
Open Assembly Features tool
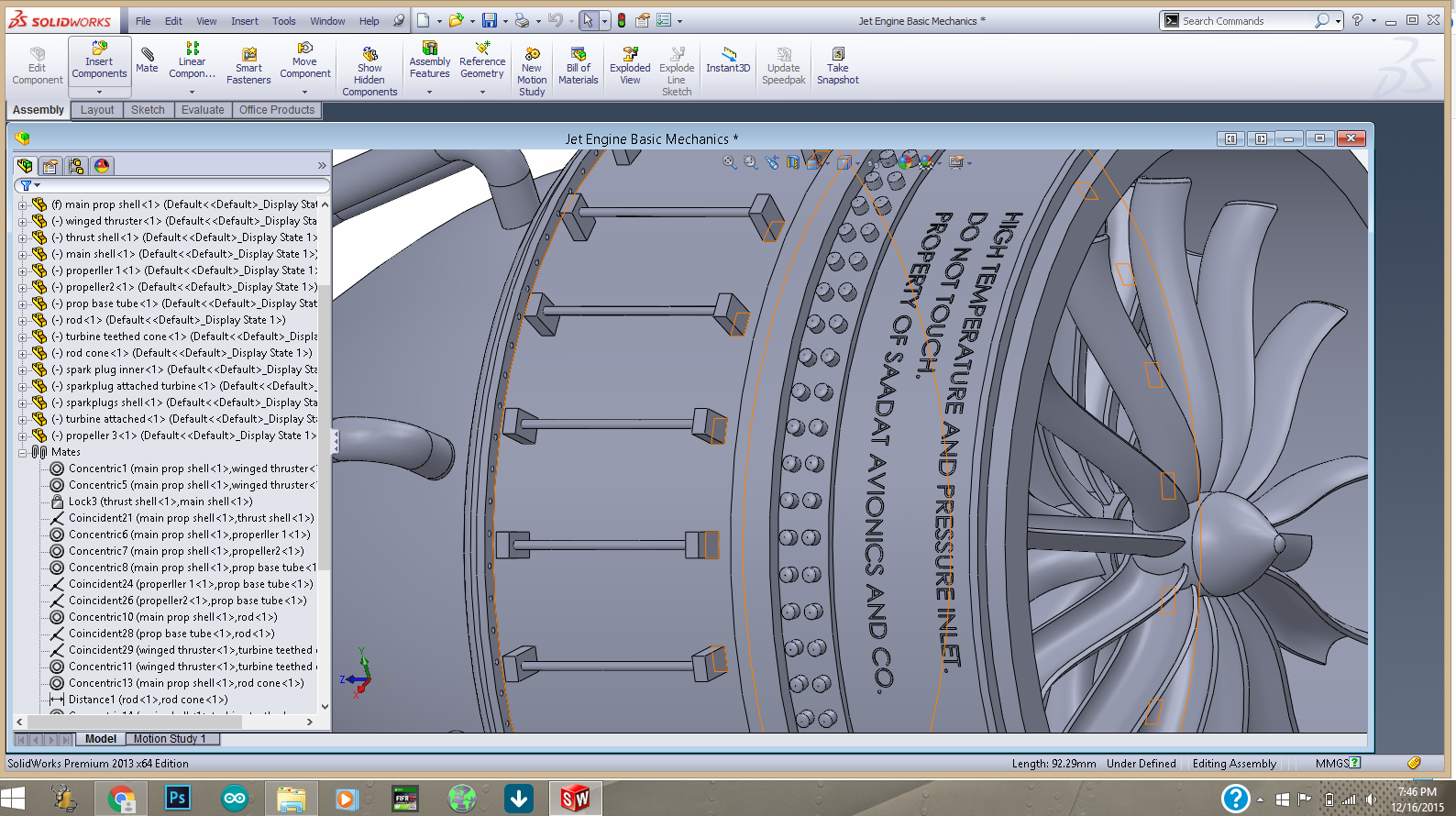pos(429,61)
